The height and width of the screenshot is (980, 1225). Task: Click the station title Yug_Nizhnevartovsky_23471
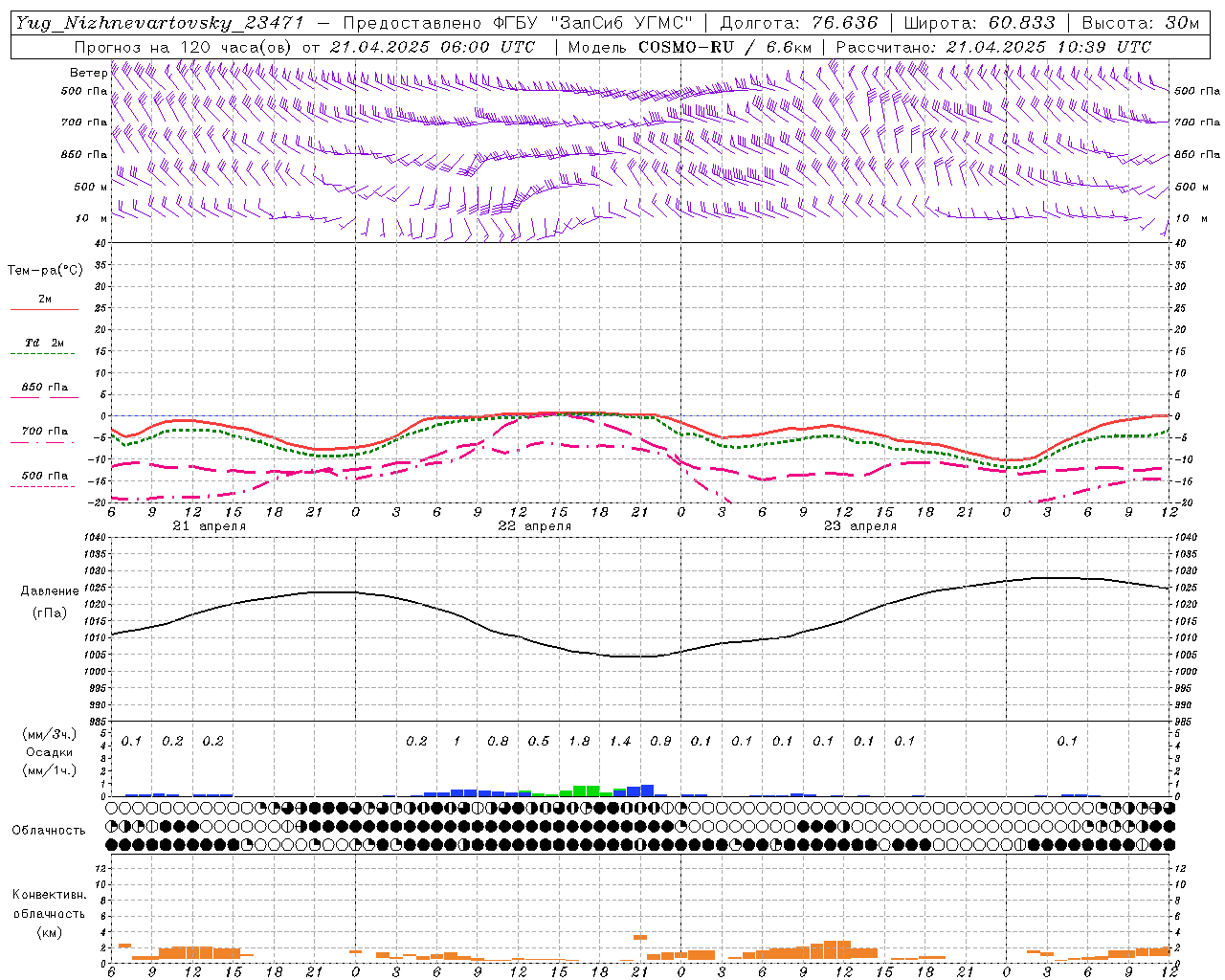pyautogui.click(x=160, y=24)
